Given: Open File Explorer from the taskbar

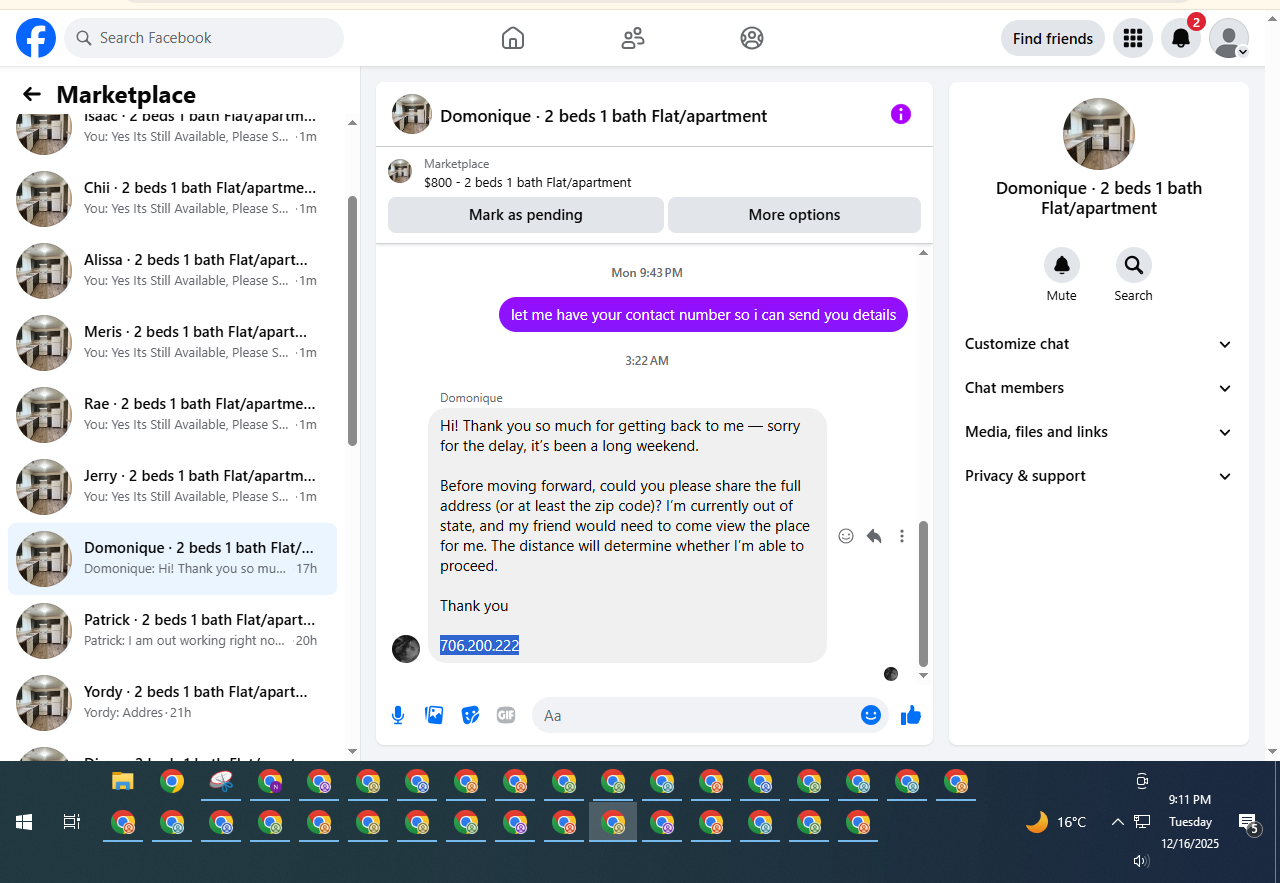Looking at the screenshot, I should point(123,782).
